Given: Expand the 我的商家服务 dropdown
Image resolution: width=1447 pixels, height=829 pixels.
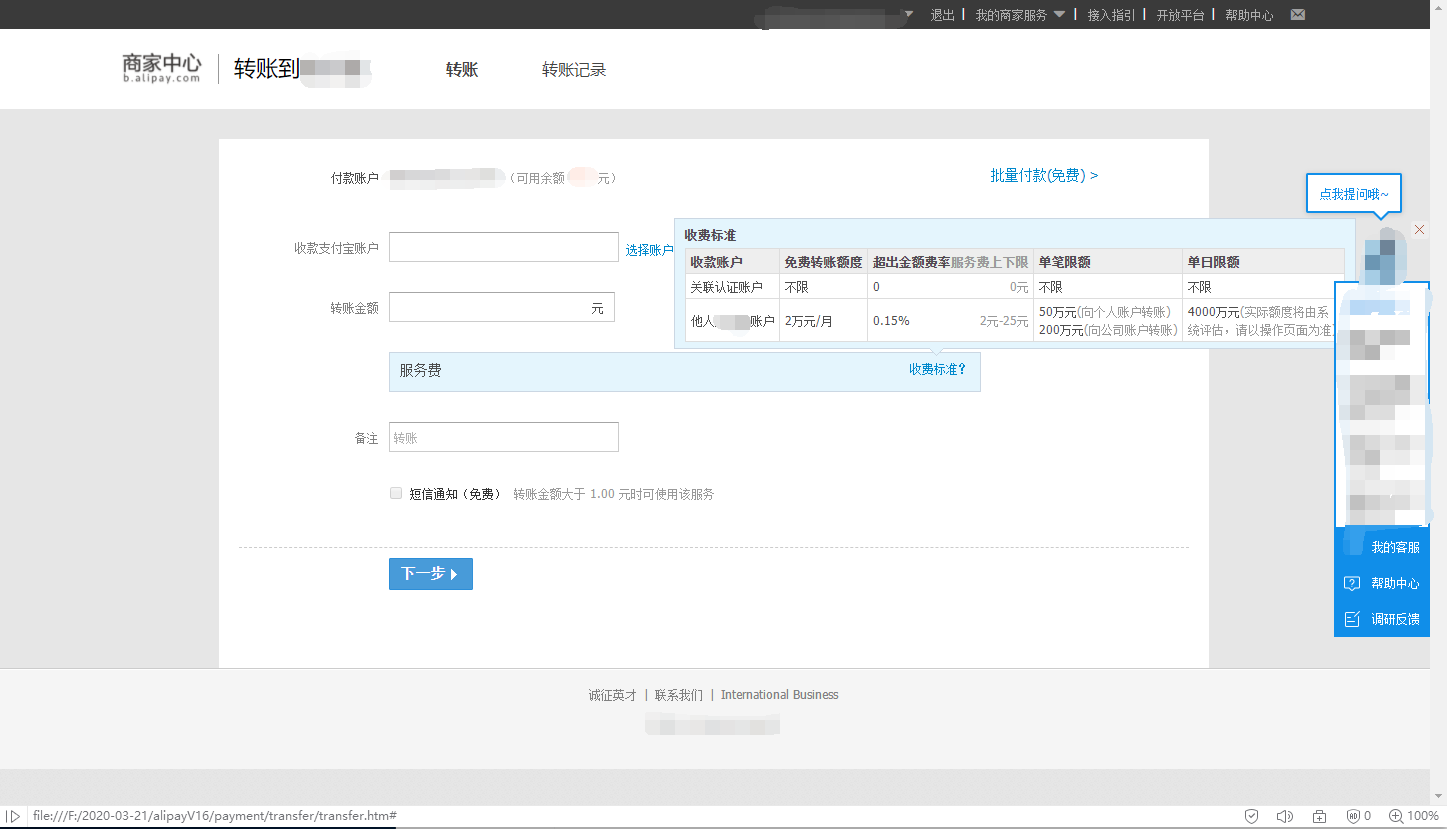Looking at the screenshot, I should pyautogui.click(x=1020, y=15).
